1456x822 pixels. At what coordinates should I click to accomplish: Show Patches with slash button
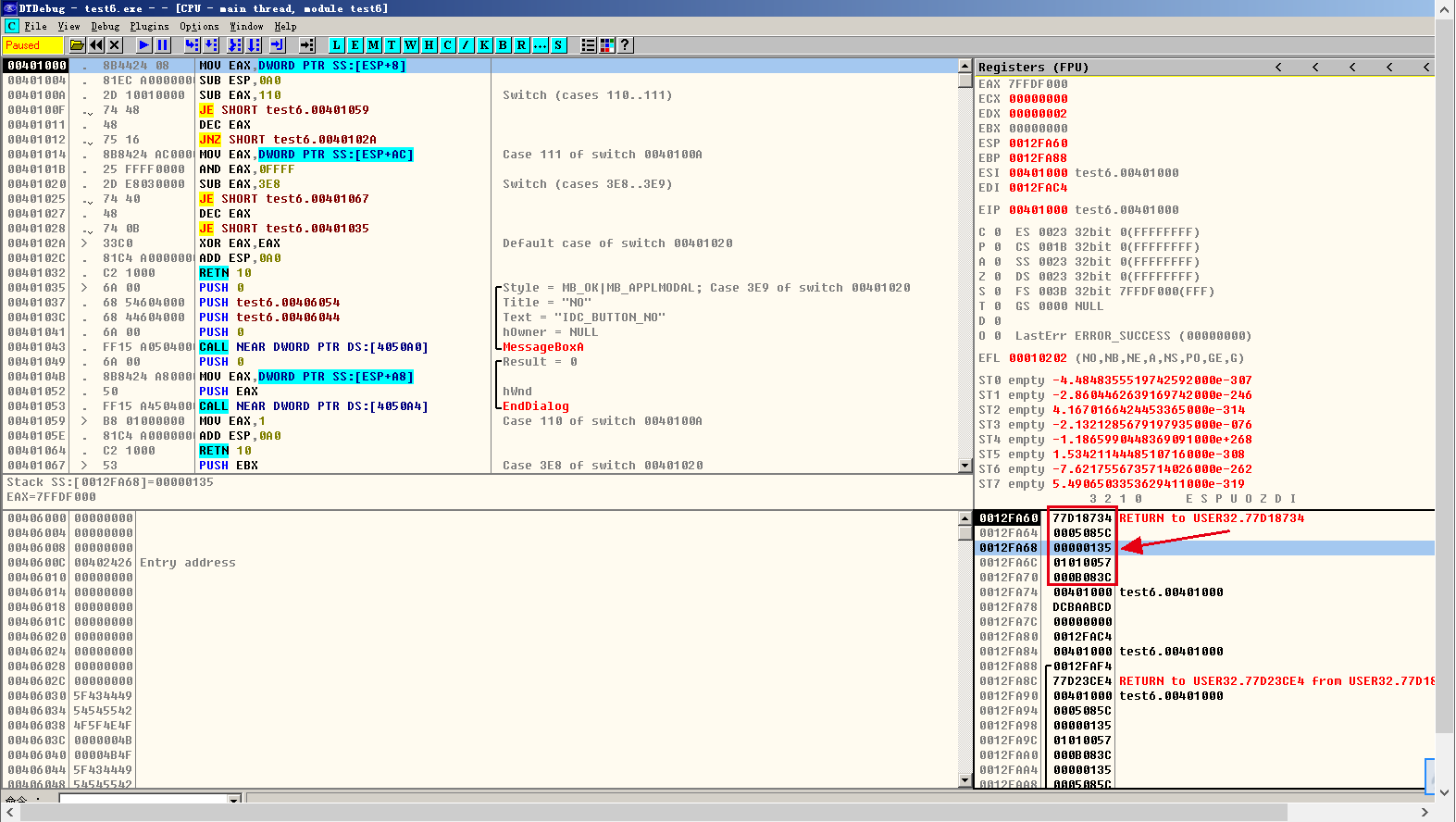(x=466, y=44)
